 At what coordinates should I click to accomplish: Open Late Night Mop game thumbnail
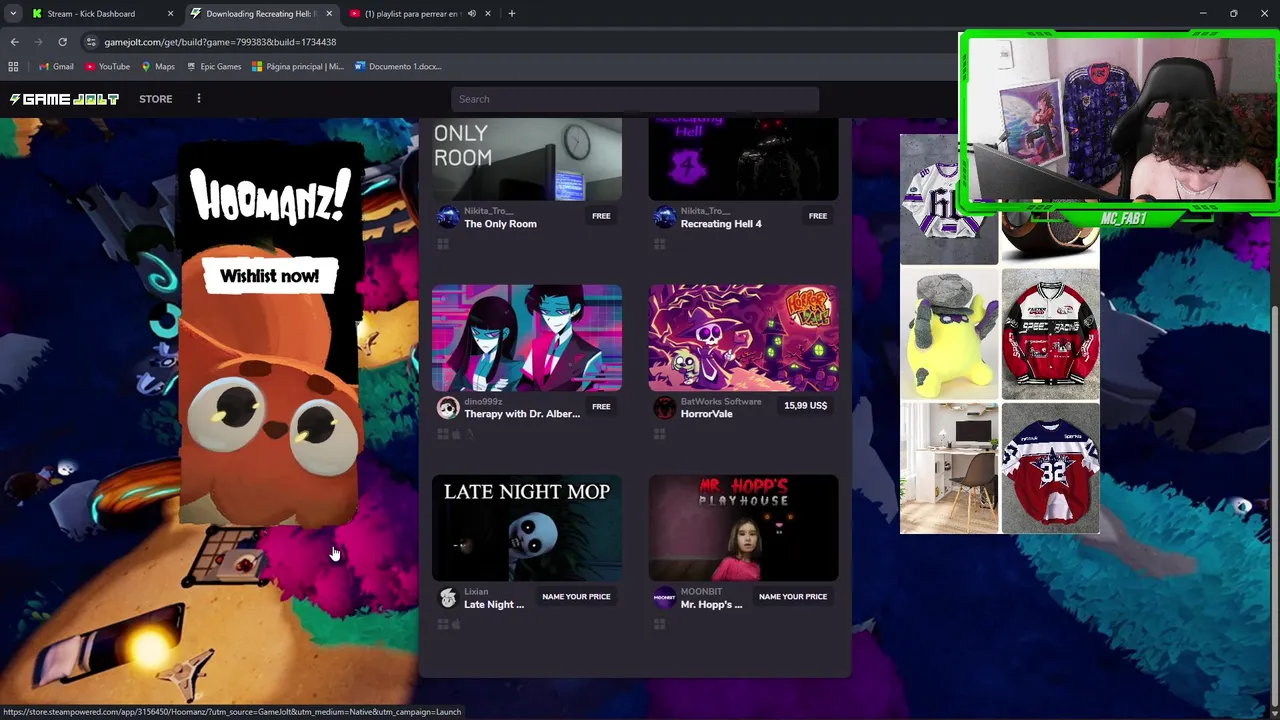(527, 528)
